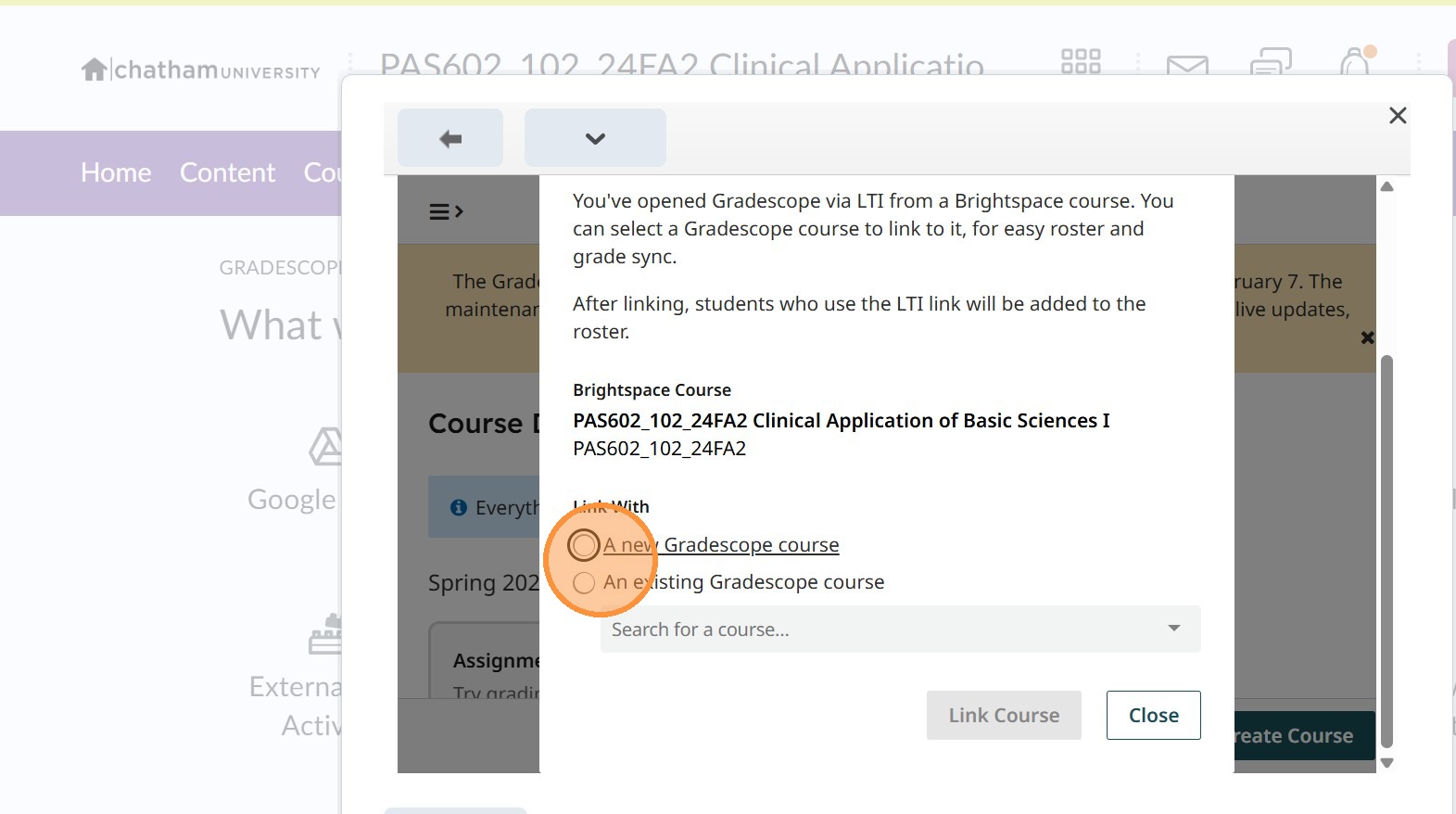1456x814 pixels.
Task: Click the info icon beside 'Everyth'
Action: click(x=458, y=507)
